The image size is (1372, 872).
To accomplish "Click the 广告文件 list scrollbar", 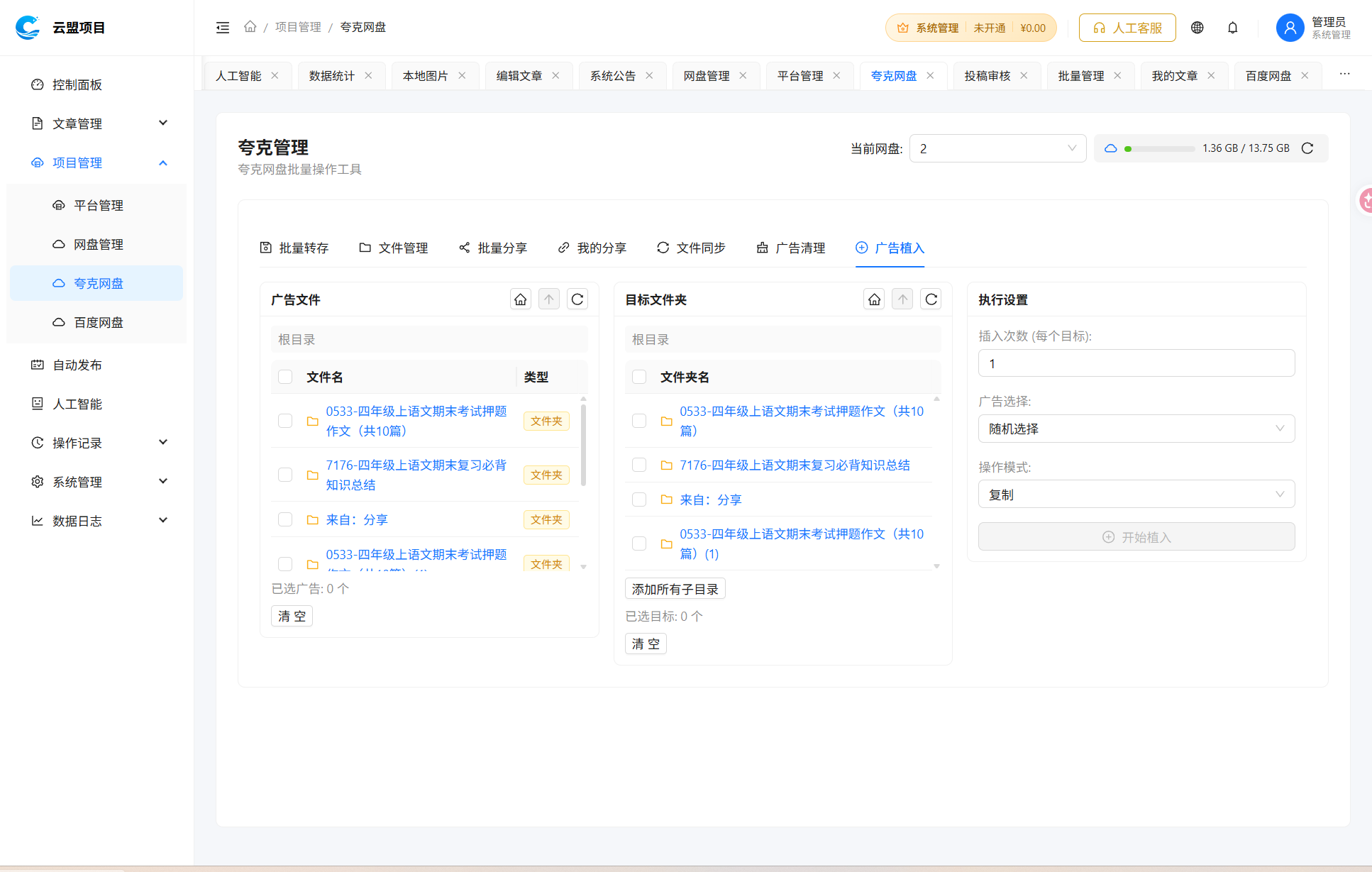I will point(583,444).
